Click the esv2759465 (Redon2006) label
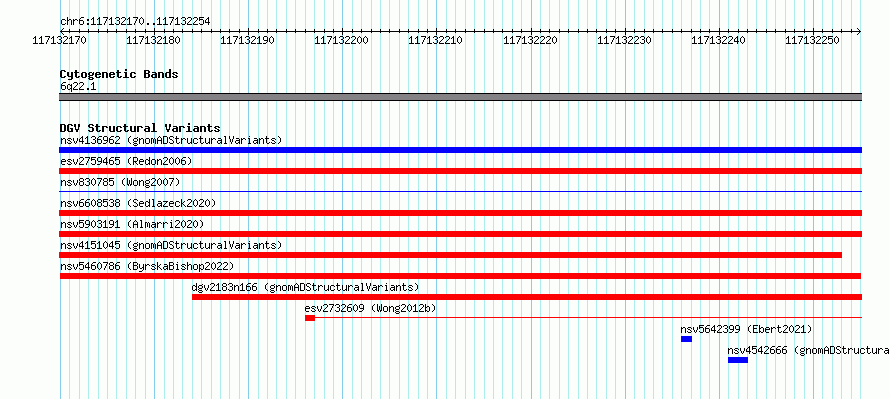Viewport: 890px width, 399px height. click(x=126, y=161)
